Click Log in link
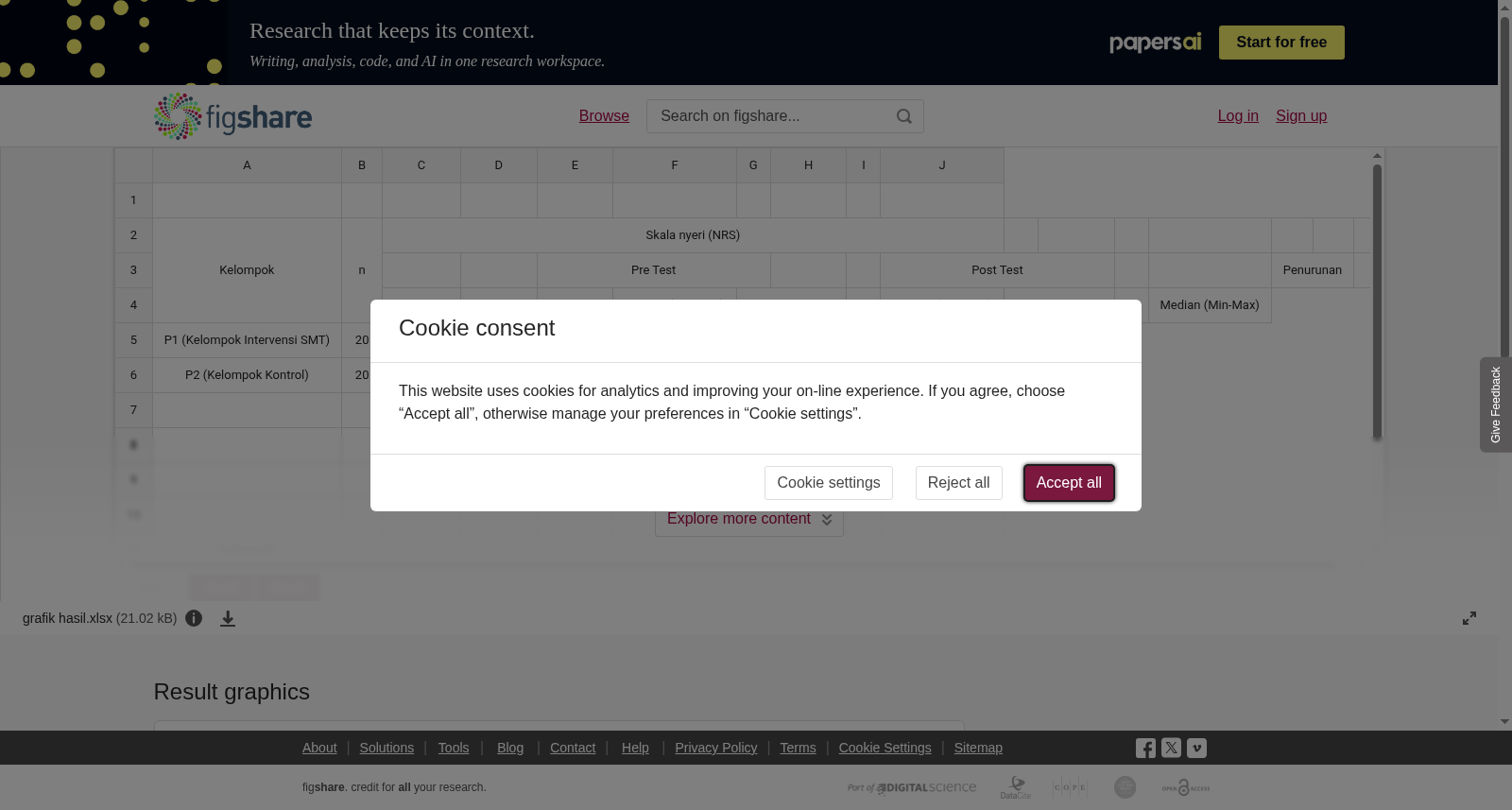The height and width of the screenshot is (810, 1512). point(1238,116)
